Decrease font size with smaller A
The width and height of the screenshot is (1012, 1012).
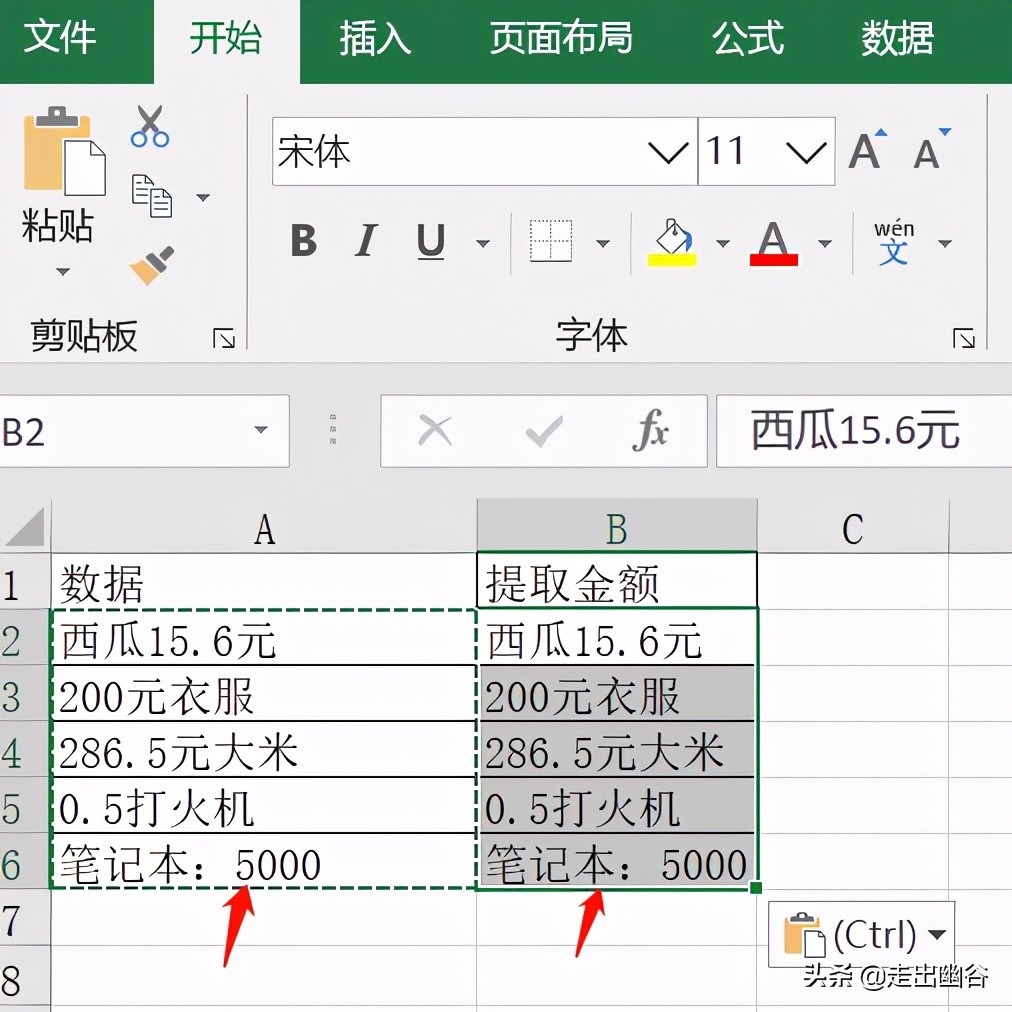click(x=932, y=150)
